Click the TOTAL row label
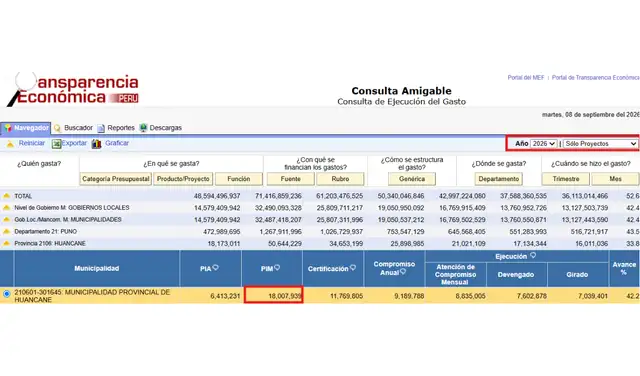640x376 pixels. click(x=23, y=196)
